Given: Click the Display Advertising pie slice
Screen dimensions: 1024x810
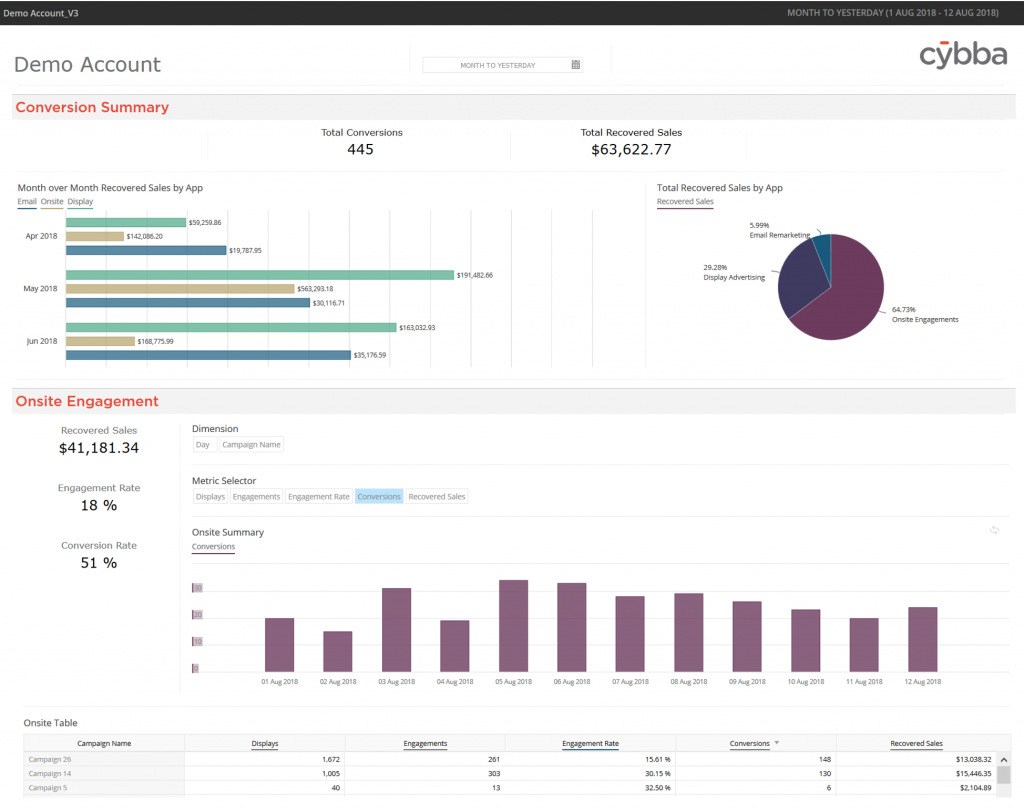Looking at the screenshot, I should point(802,278).
